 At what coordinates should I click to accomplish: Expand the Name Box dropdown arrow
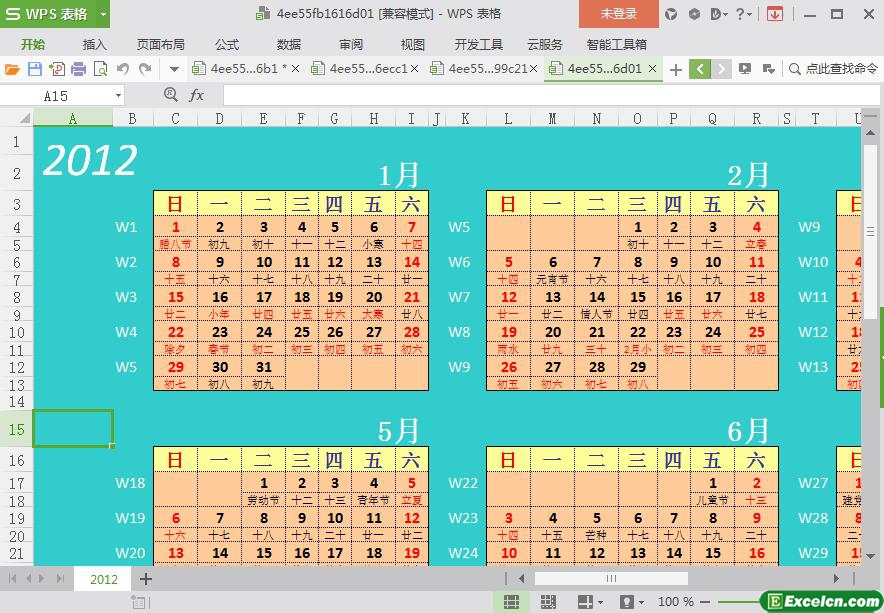[118, 95]
